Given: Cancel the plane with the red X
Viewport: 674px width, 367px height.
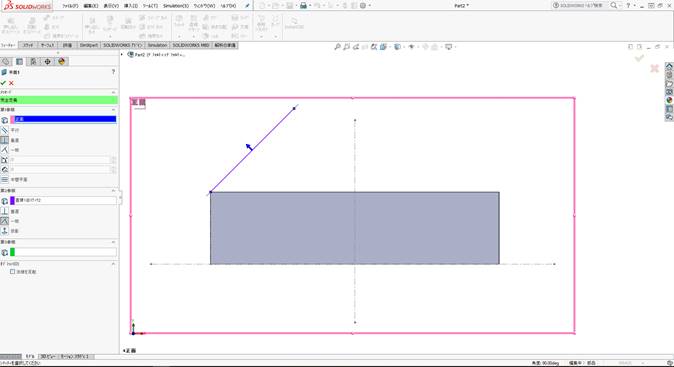Looking at the screenshot, I should tap(11, 83).
